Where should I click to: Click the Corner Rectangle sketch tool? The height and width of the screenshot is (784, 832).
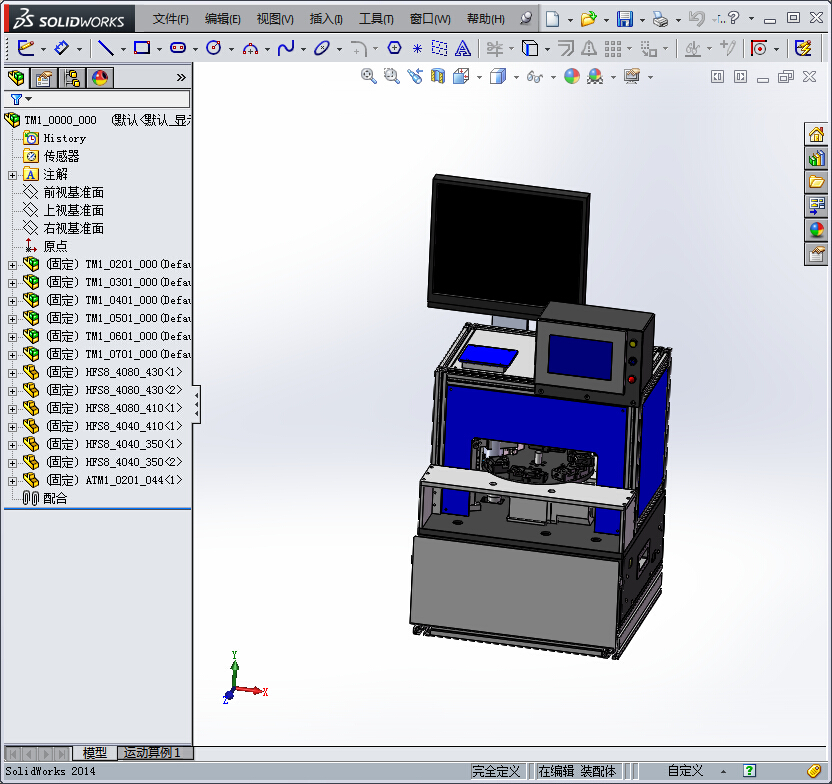(x=141, y=48)
